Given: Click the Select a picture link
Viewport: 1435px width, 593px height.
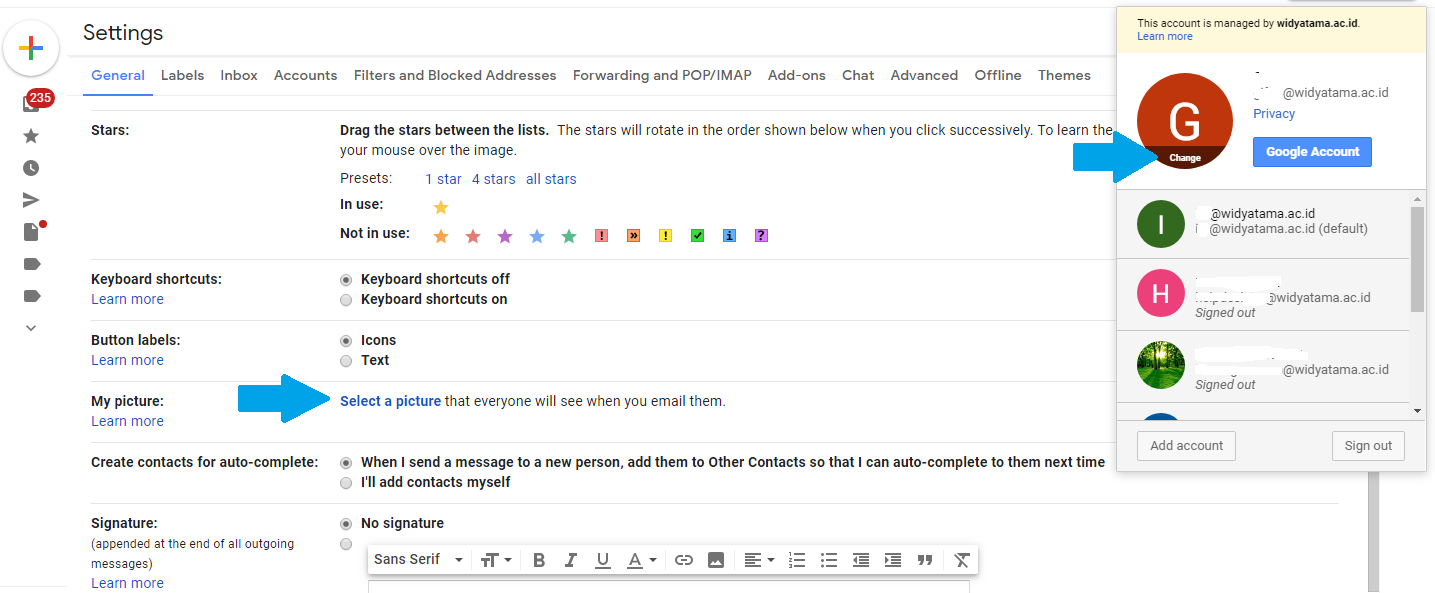Looking at the screenshot, I should coord(390,402).
